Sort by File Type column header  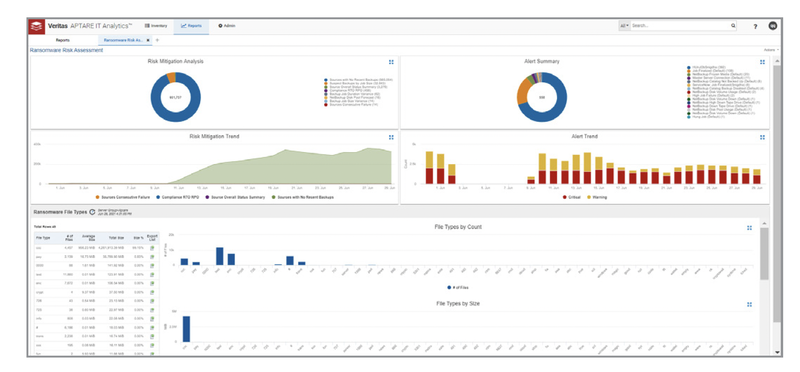(42, 238)
